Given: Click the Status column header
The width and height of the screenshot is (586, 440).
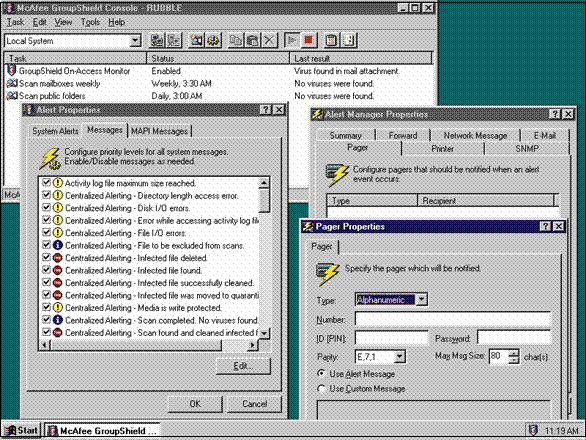Looking at the screenshot, I should pyautogui.click(x=218, y=58).
